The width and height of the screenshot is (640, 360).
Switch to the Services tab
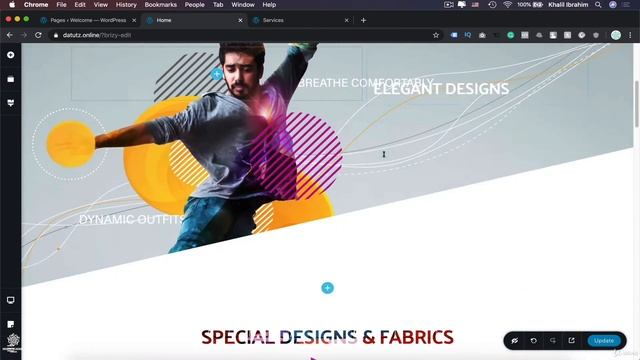300,20
